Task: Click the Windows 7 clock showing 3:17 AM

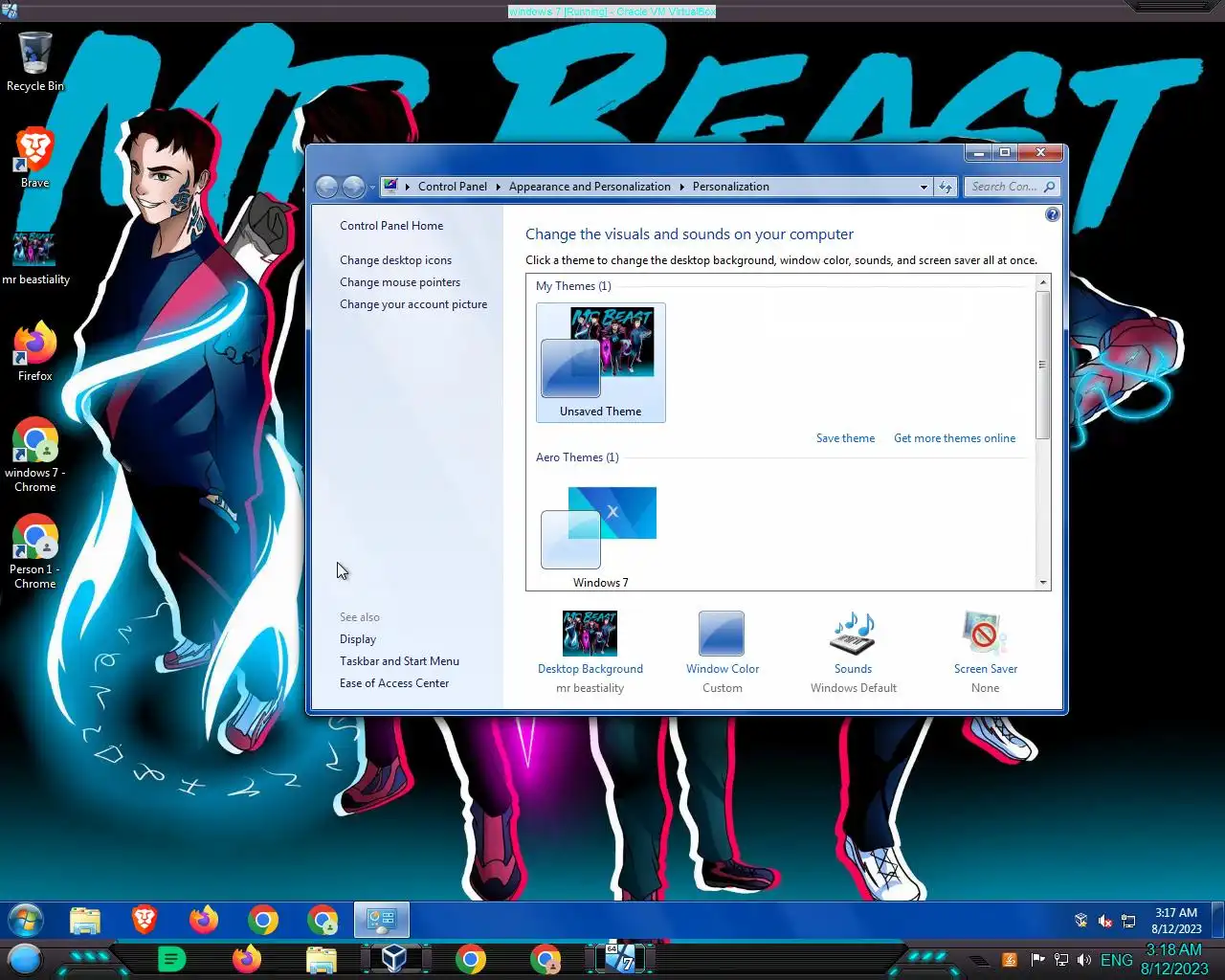Action: pos(1176,921)
